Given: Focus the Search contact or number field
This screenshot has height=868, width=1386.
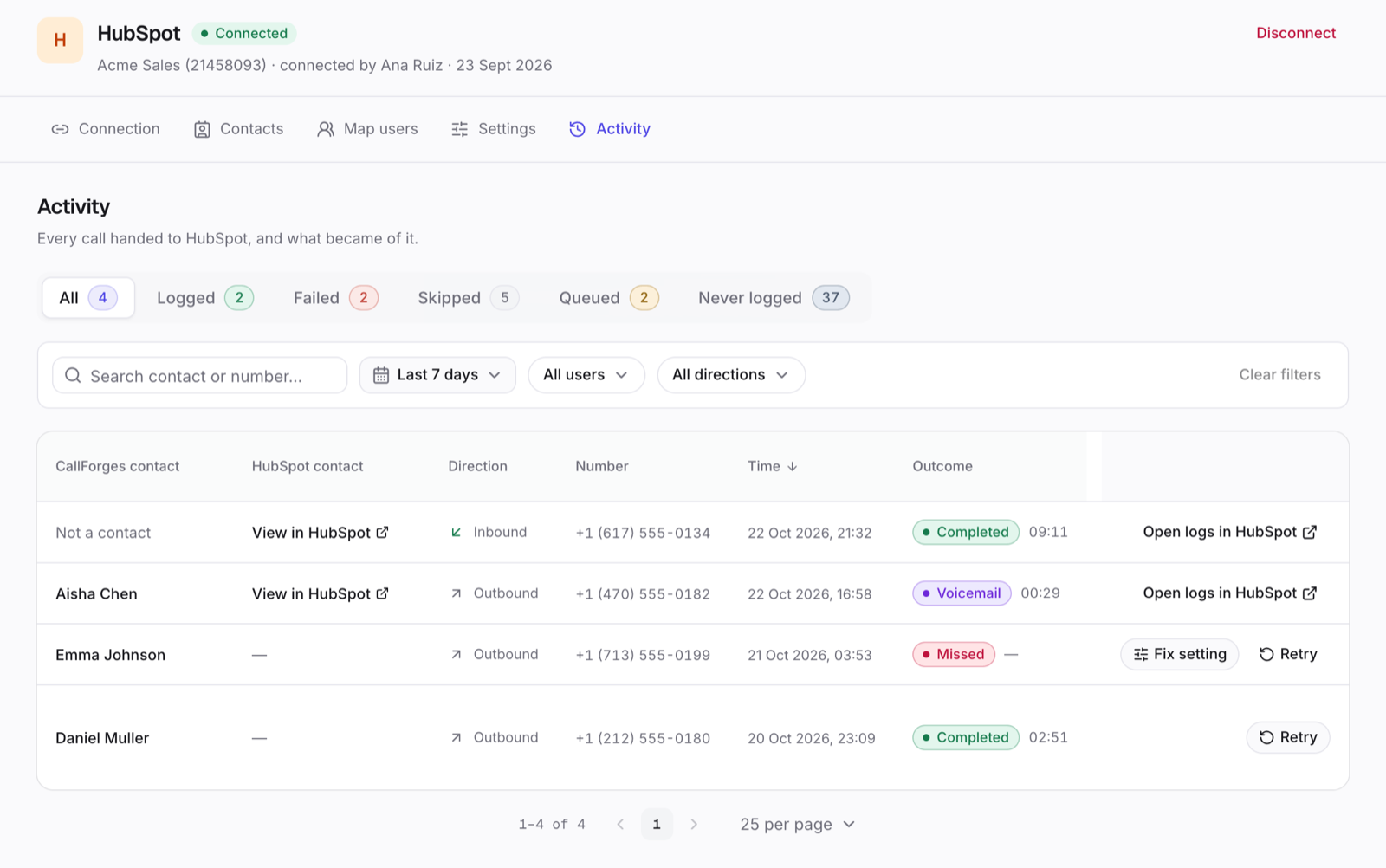Looking at the screenshot, I should coord(200,375).
